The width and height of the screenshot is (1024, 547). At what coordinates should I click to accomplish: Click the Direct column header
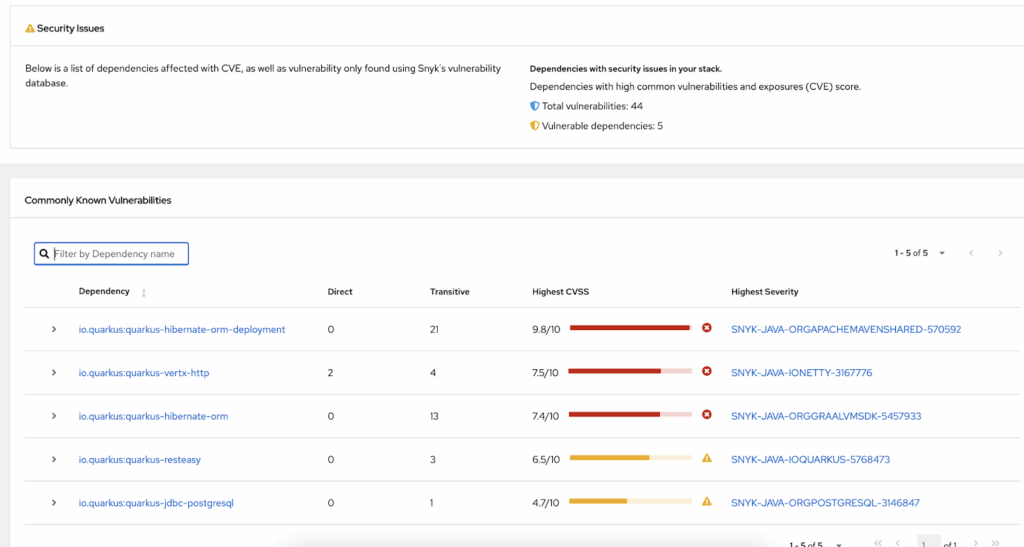[x=340, y=292]
